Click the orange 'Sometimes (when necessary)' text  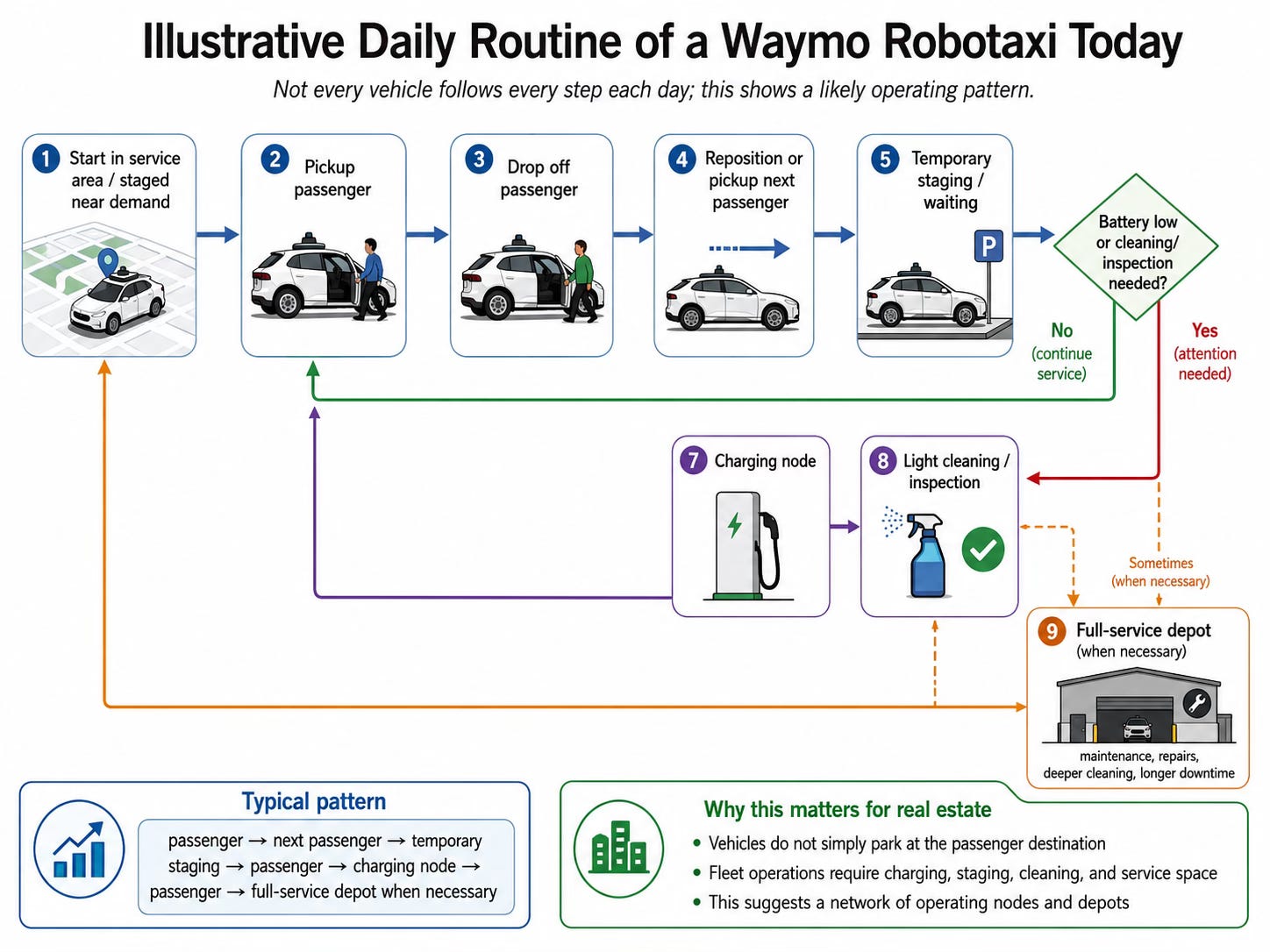(x=1160, y=572)
